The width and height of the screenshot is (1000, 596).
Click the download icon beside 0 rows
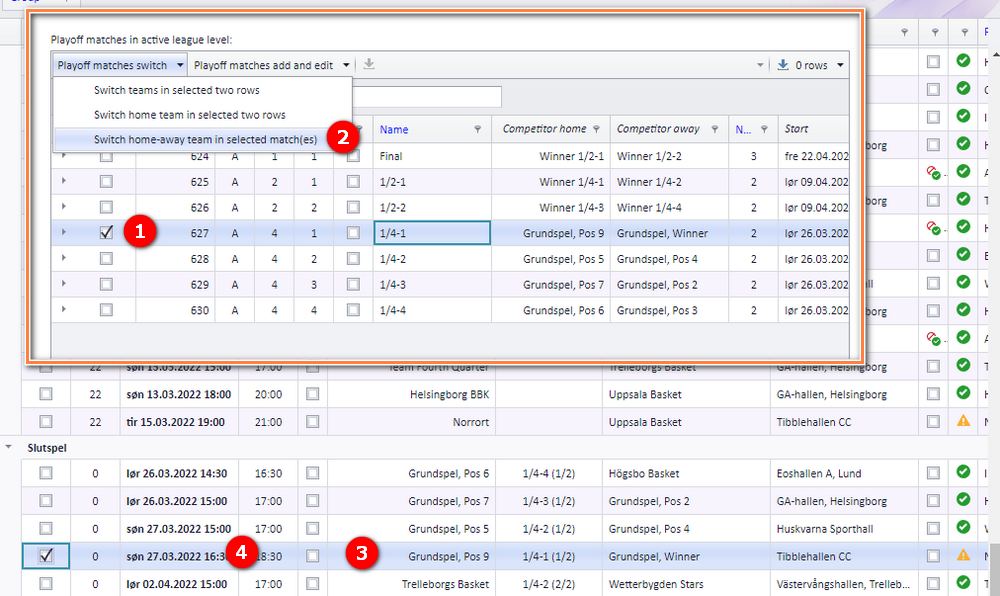pos(783,64)
